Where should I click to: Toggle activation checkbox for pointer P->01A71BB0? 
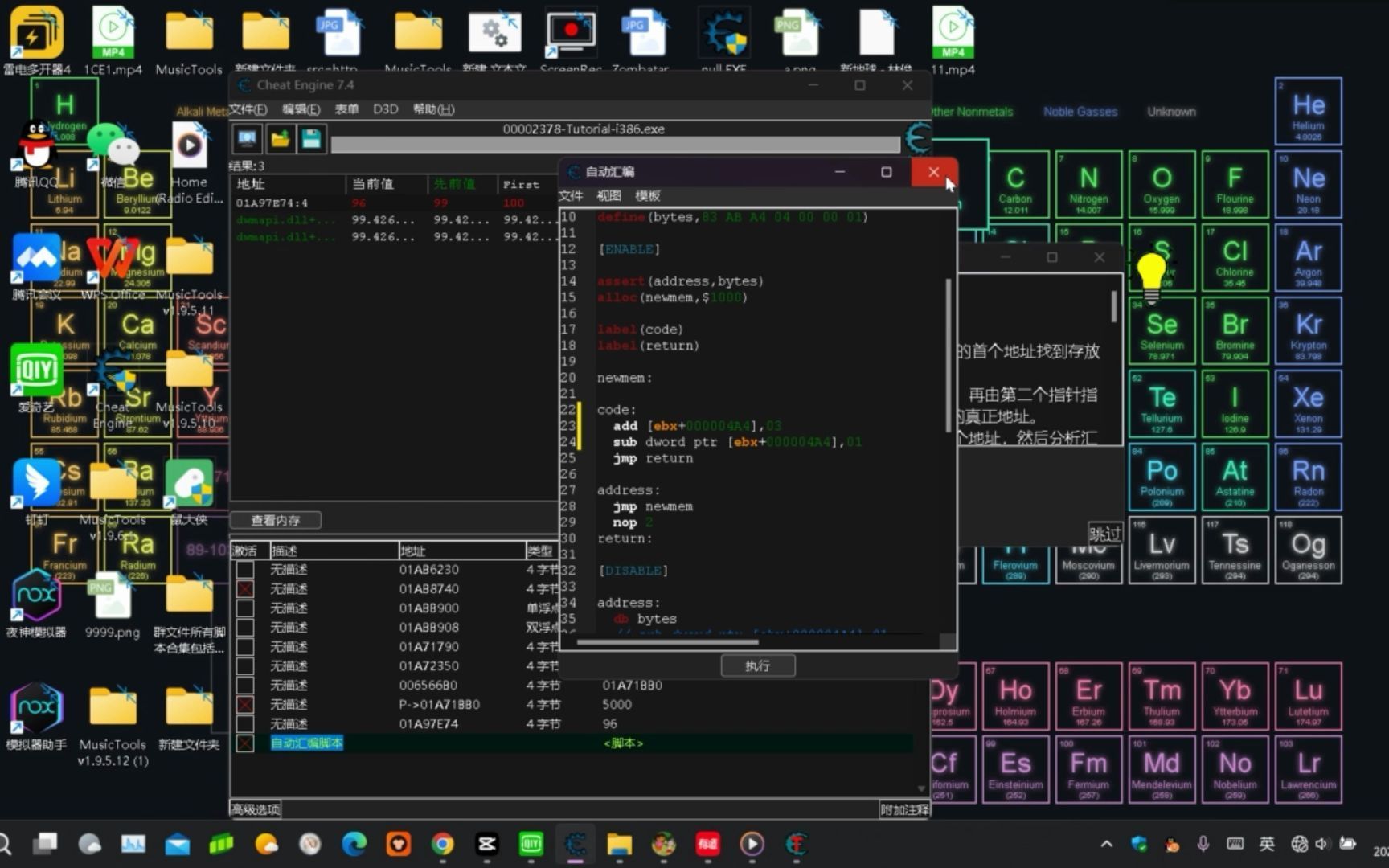[245, 705]
